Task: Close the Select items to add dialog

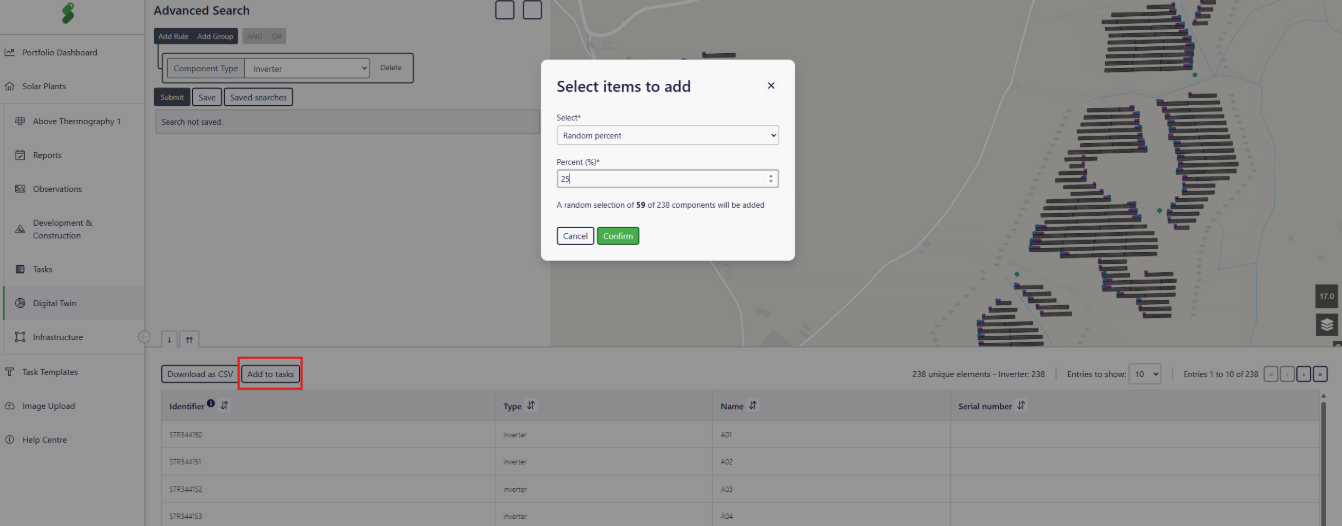Action: click(770, 86)
